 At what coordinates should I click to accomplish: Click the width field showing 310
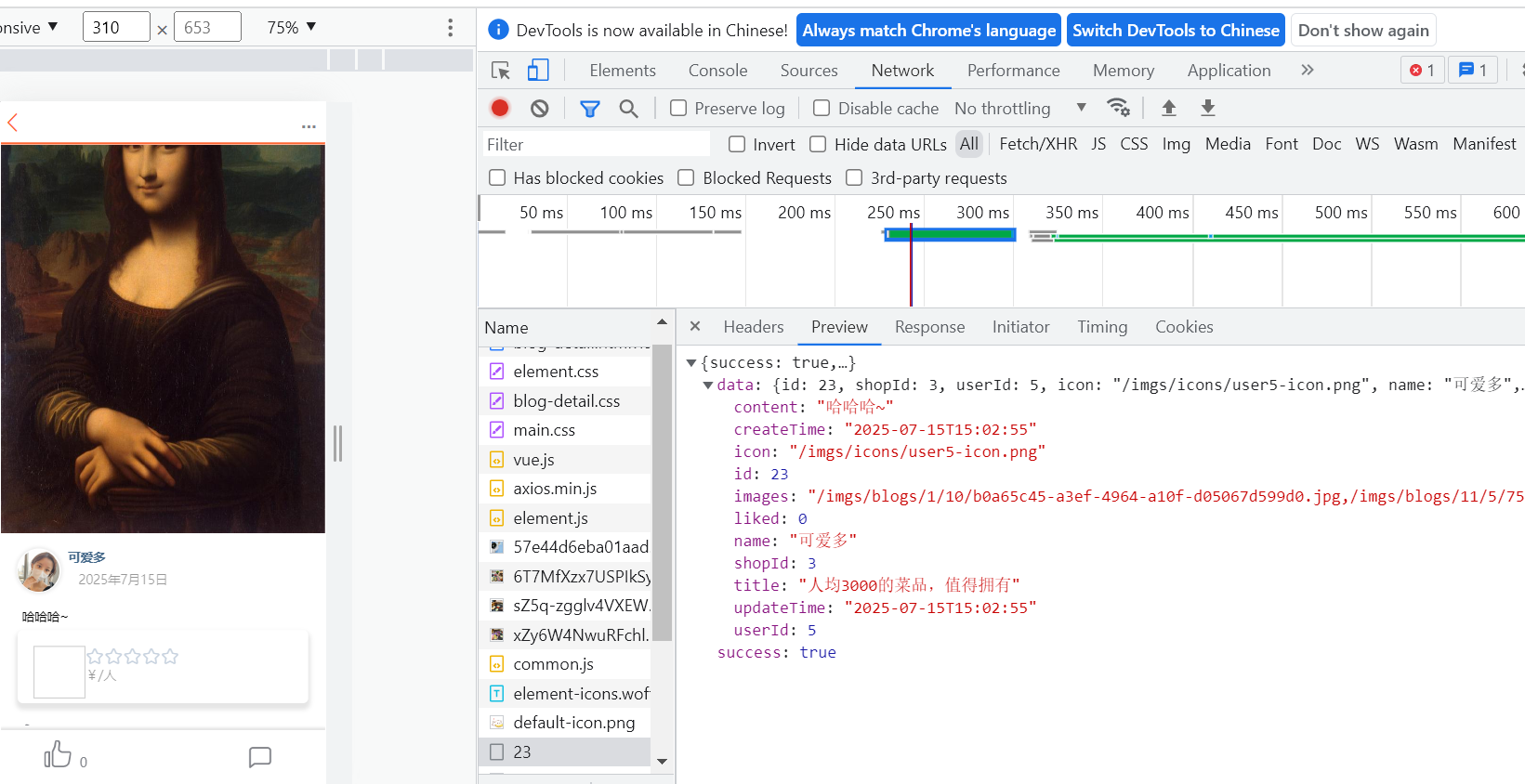point(116,27)
